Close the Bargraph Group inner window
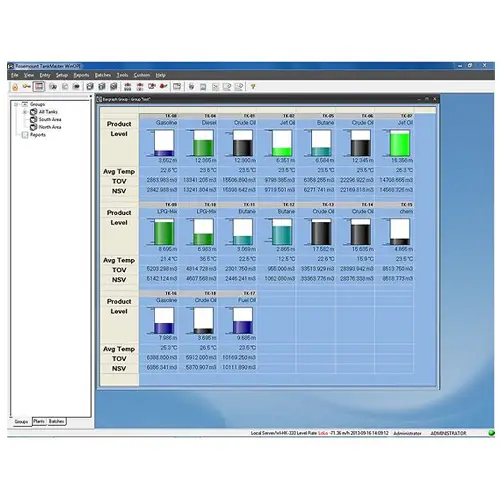This screenshot has width=500, height=500. pyautogui.click(x=435, y=99)
